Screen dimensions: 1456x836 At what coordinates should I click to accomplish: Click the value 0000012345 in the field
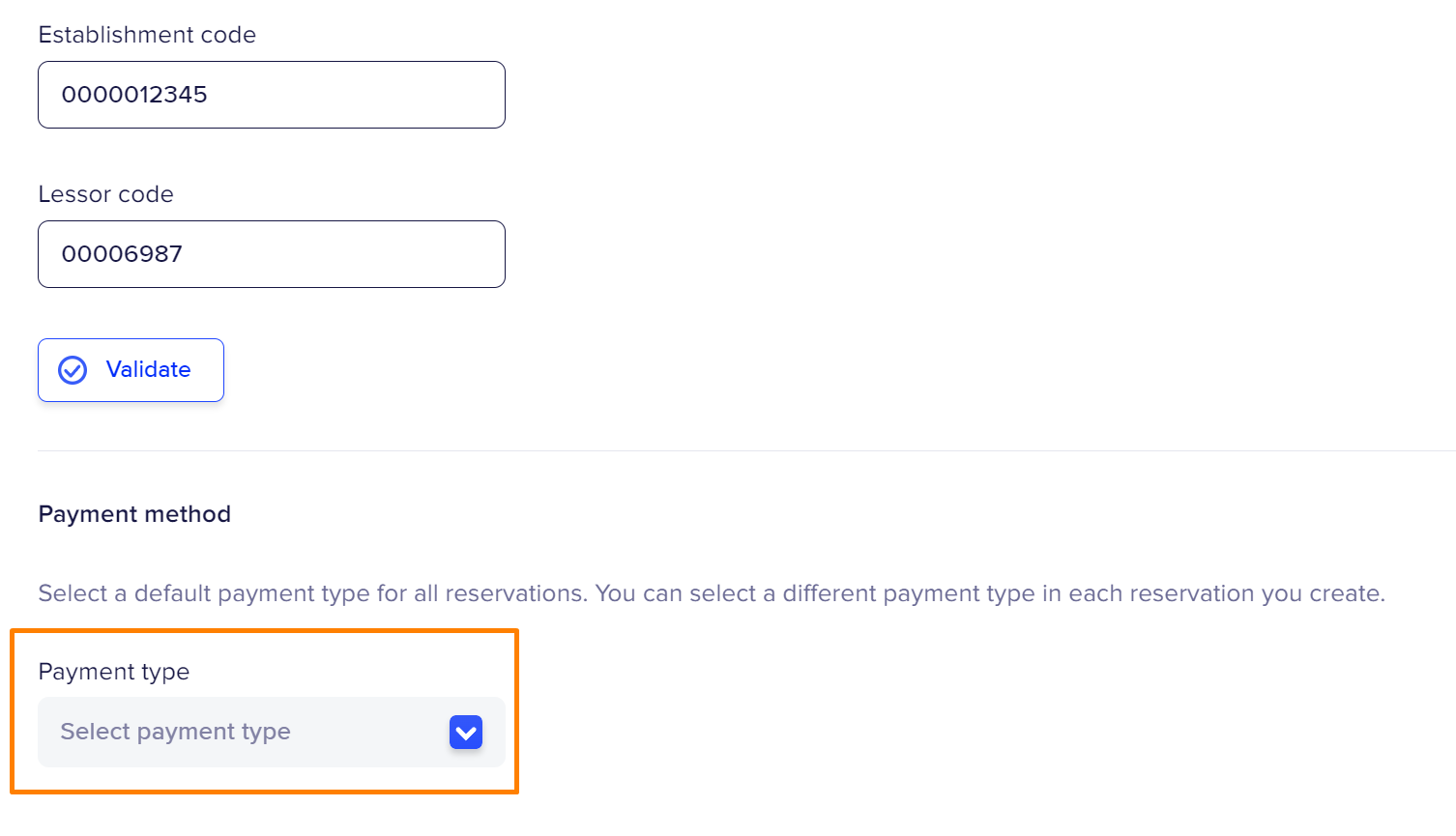(134, 95)
